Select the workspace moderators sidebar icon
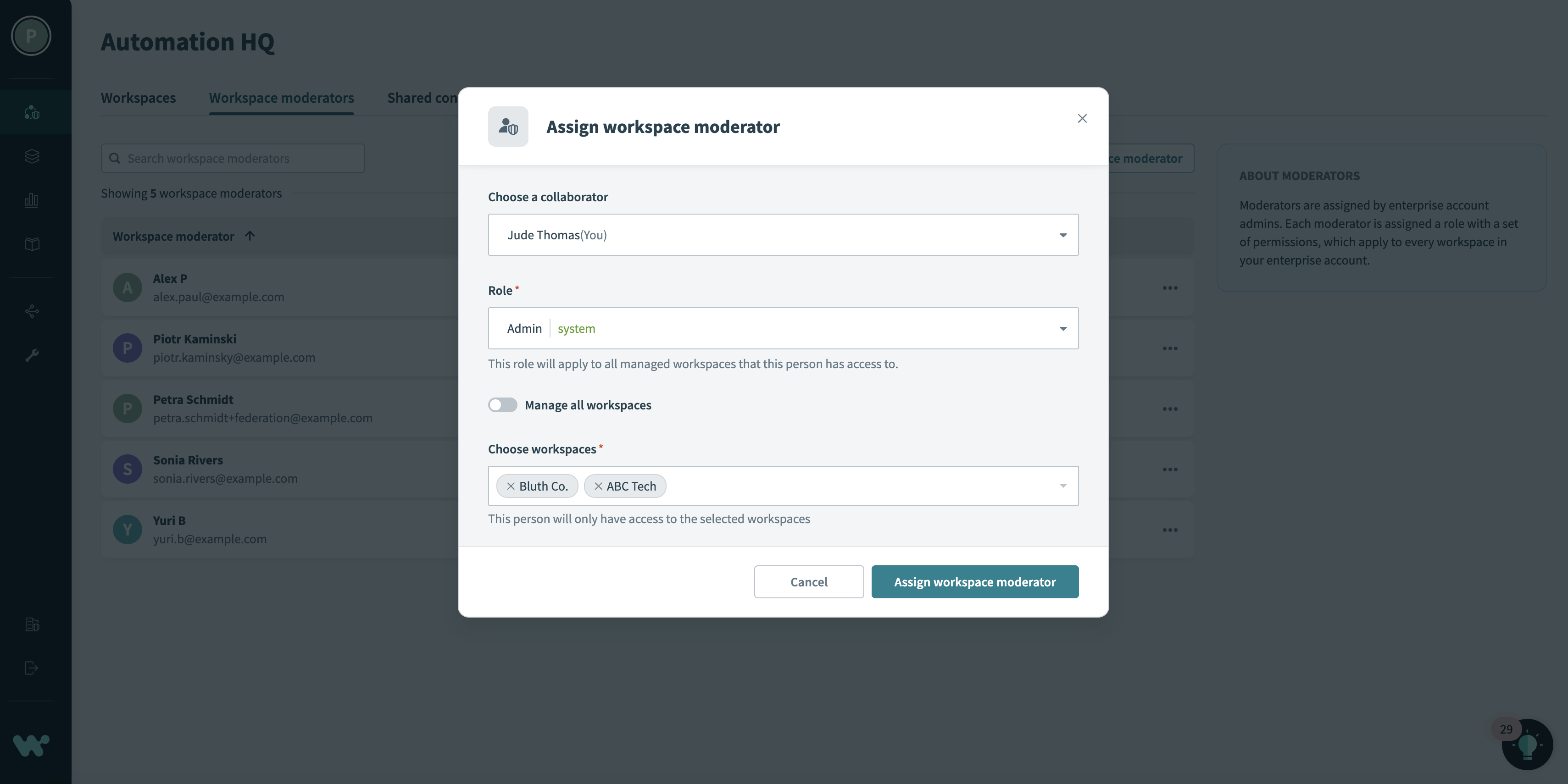Viewport: 1568px width, 784px height. [x=31, y=112]
